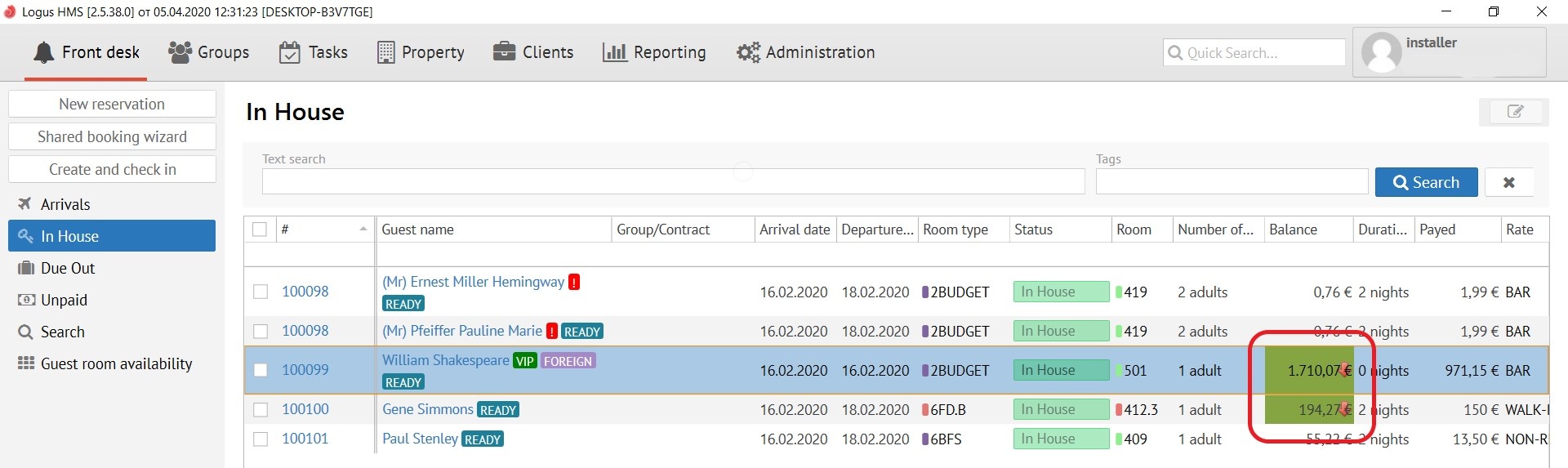Click the Quick Search field

click(x=1262, y=53)
